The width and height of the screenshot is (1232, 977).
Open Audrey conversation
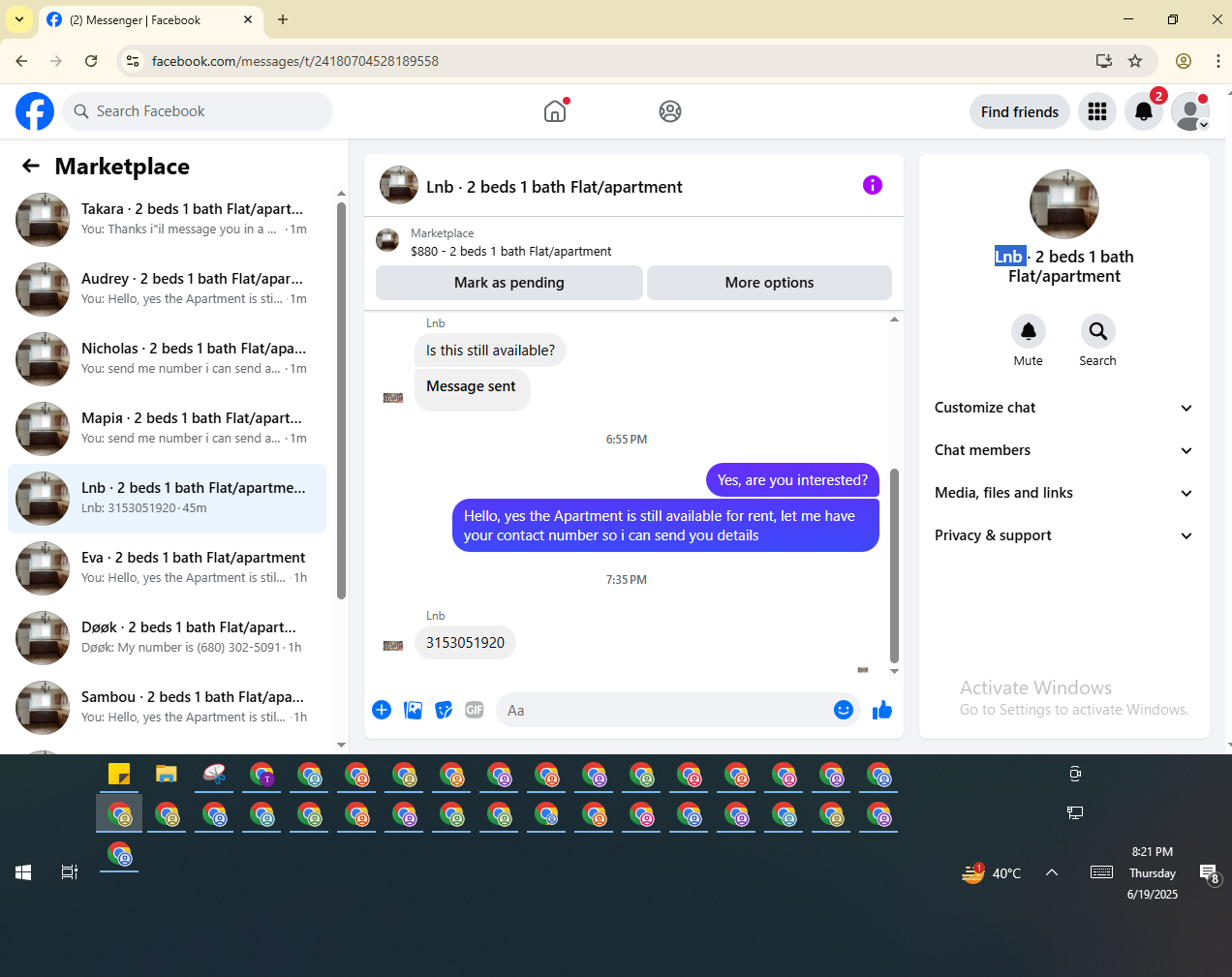(167, 290)
